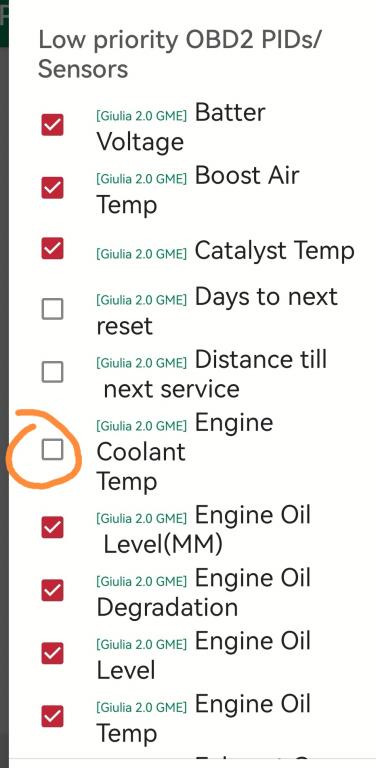Screen dimensions: 376x768
Task: Tap the Engine Coolant Temp label
Action: click(185, 452)
